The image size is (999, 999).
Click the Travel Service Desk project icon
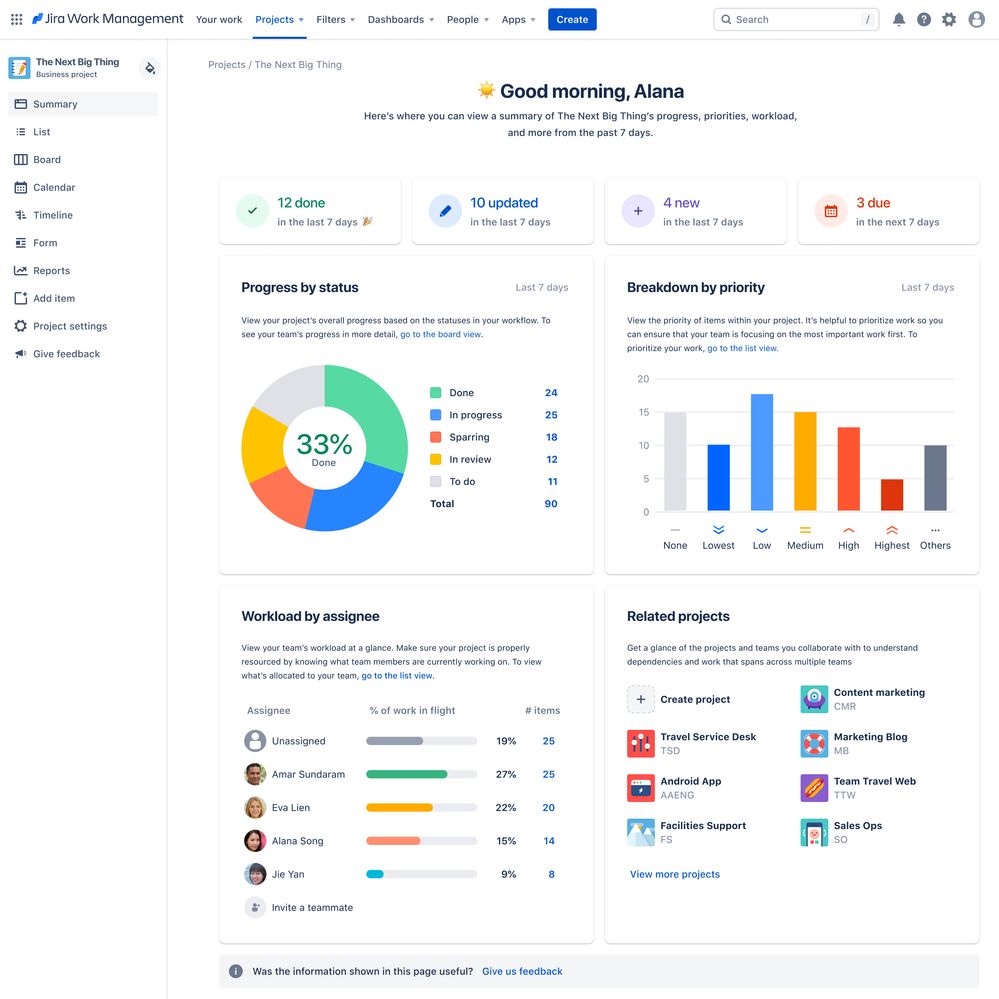(640, 744)
